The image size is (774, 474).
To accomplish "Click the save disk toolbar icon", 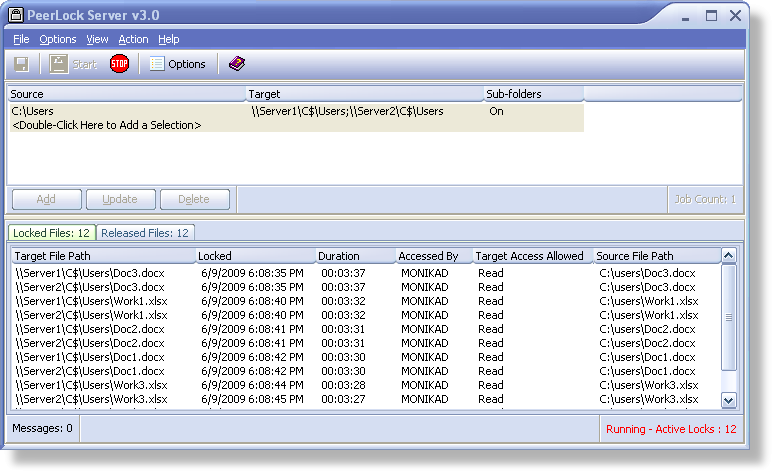I will tap(21, 64).
